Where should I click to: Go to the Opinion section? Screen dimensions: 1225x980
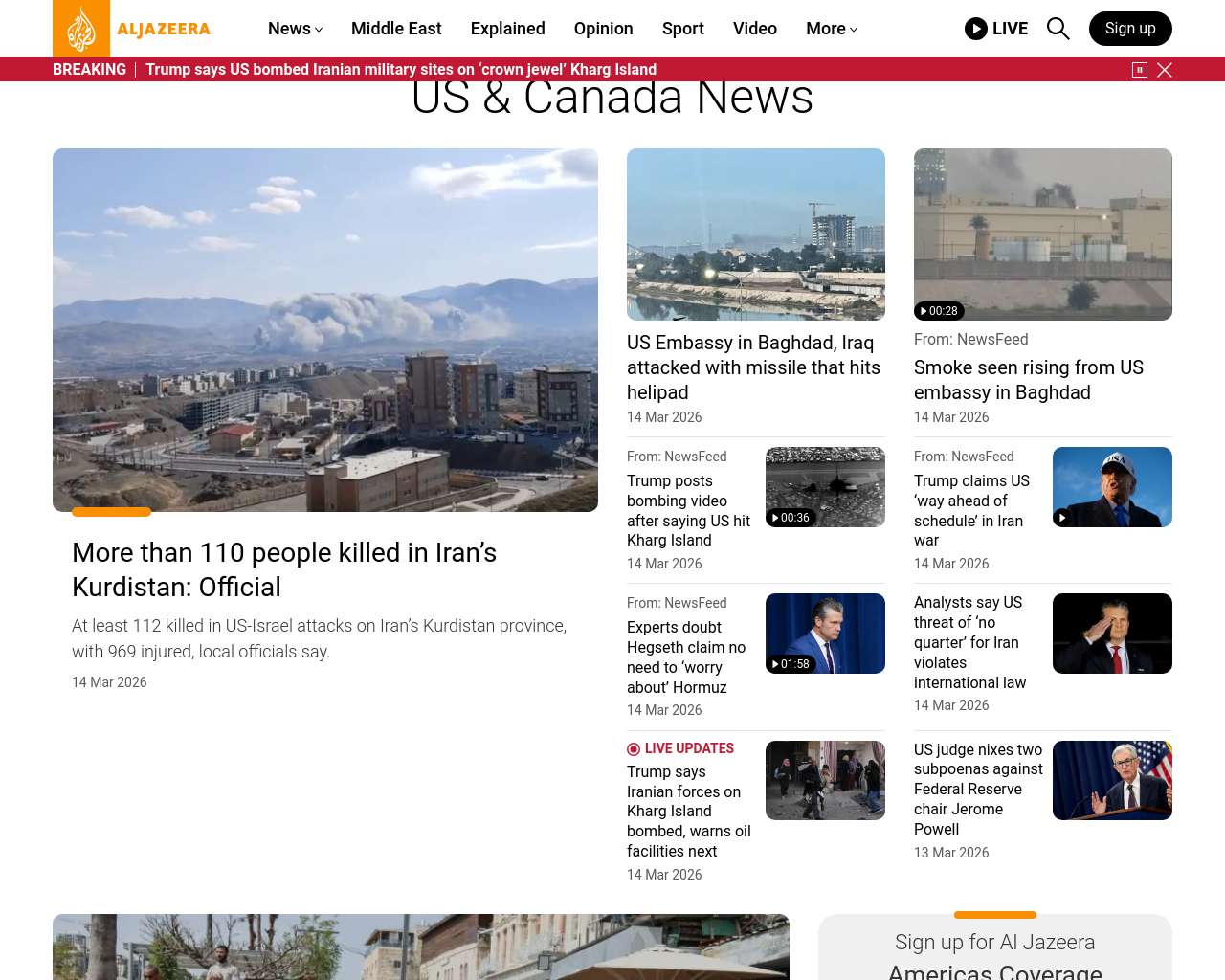point(604,29)
